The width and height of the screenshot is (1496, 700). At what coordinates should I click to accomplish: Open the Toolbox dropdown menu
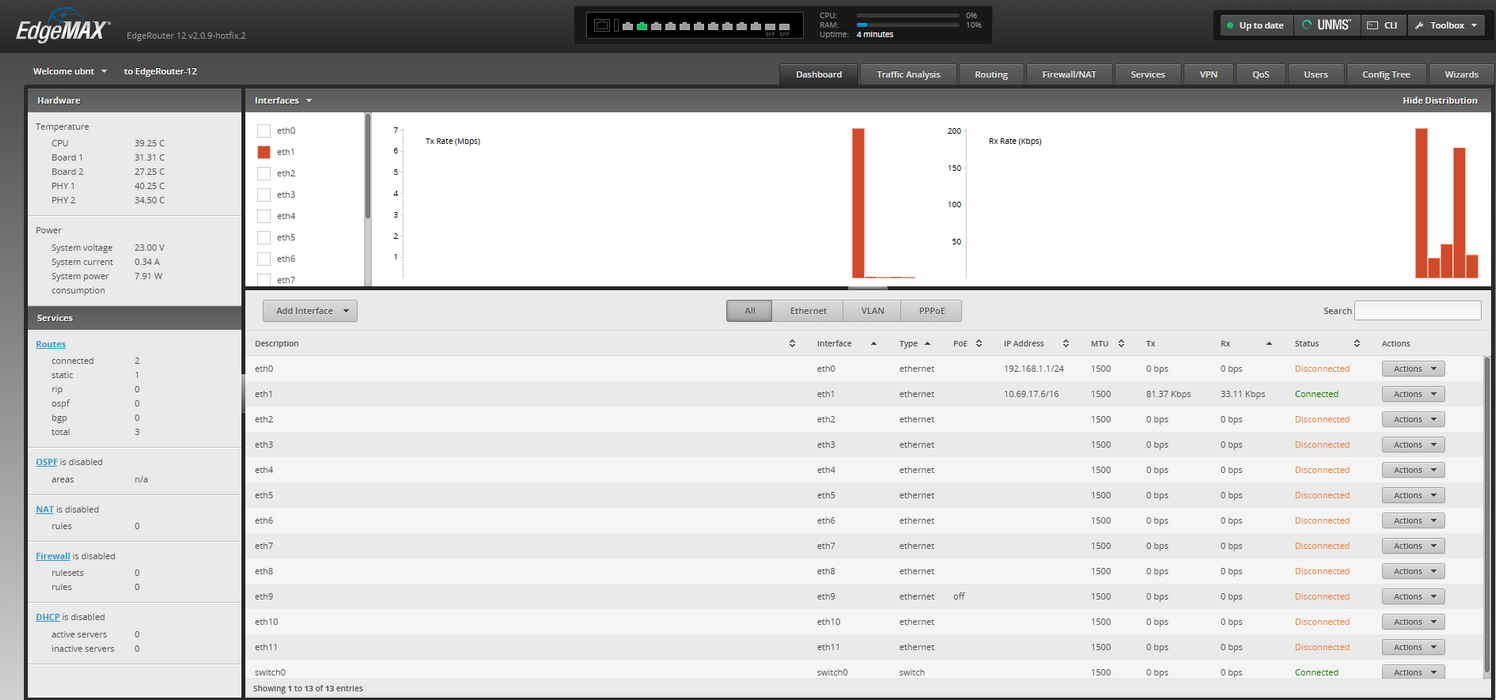tap(1447, 25)
